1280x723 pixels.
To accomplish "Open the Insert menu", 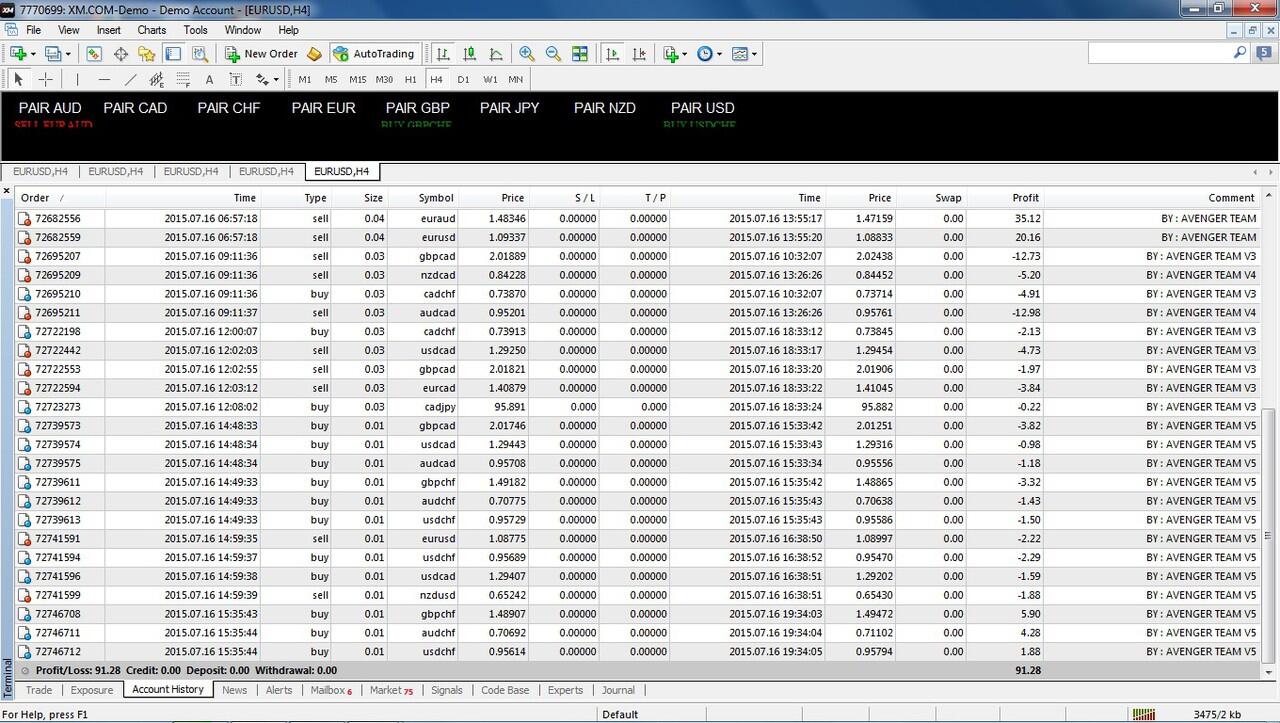I will click(x=108, y=30).
